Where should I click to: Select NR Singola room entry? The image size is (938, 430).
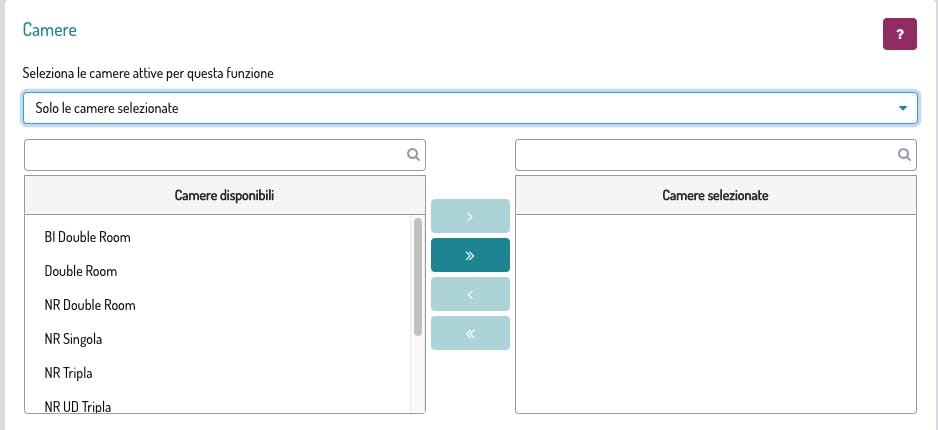(x=73, y=339)
